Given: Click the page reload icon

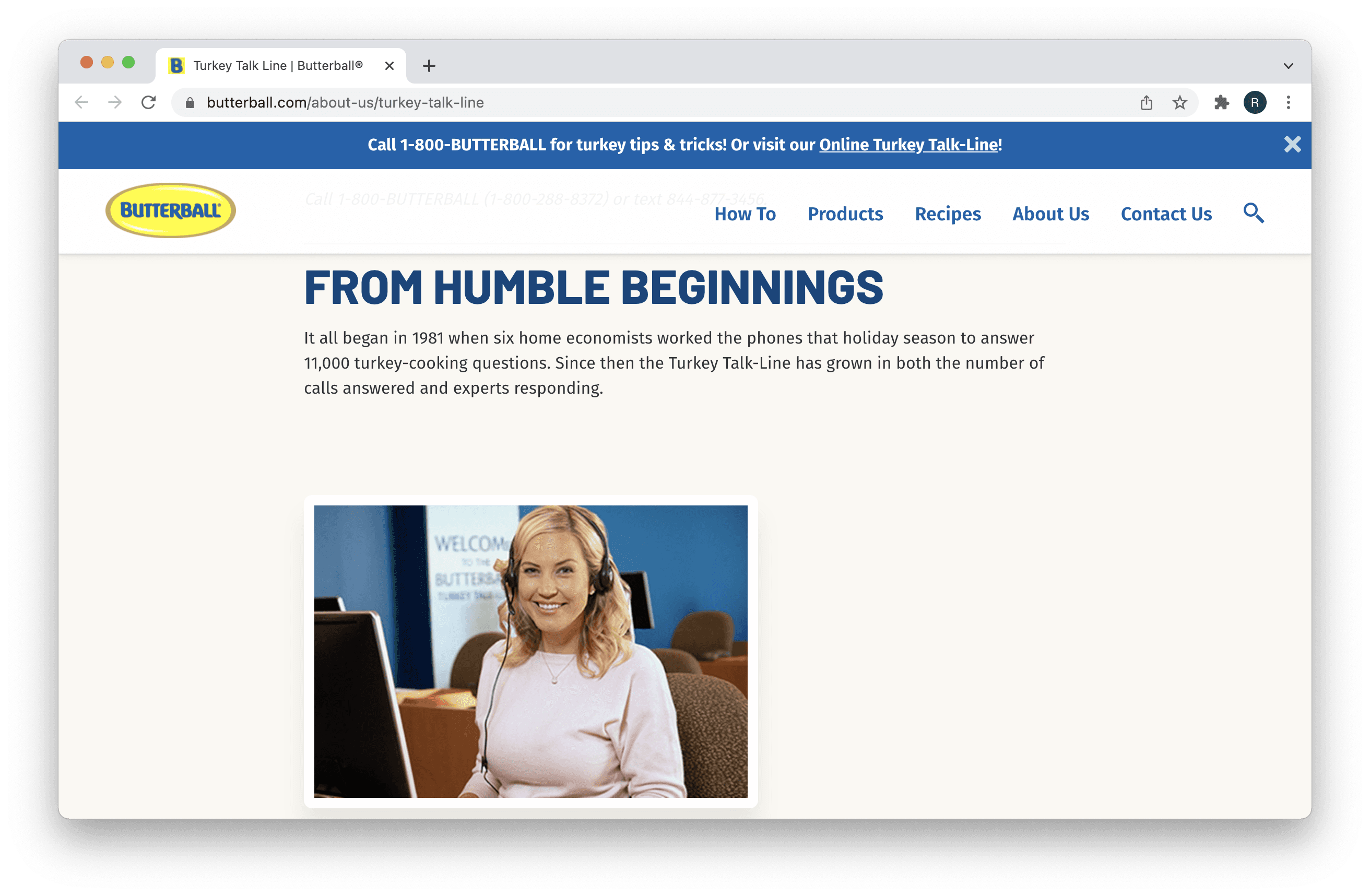Looking at the screenshot, I should [148, 102].
